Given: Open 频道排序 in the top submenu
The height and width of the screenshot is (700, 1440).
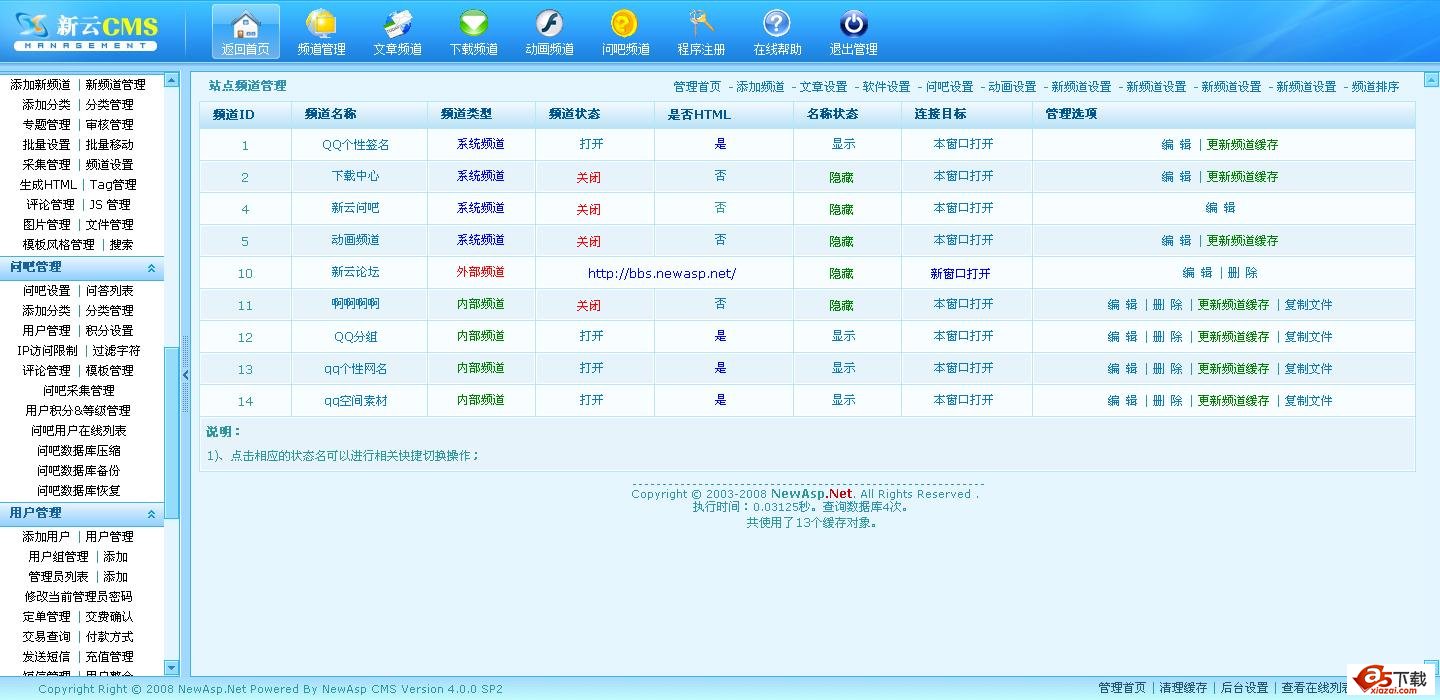Looking at the screenshot, I should coord(1375,87).
